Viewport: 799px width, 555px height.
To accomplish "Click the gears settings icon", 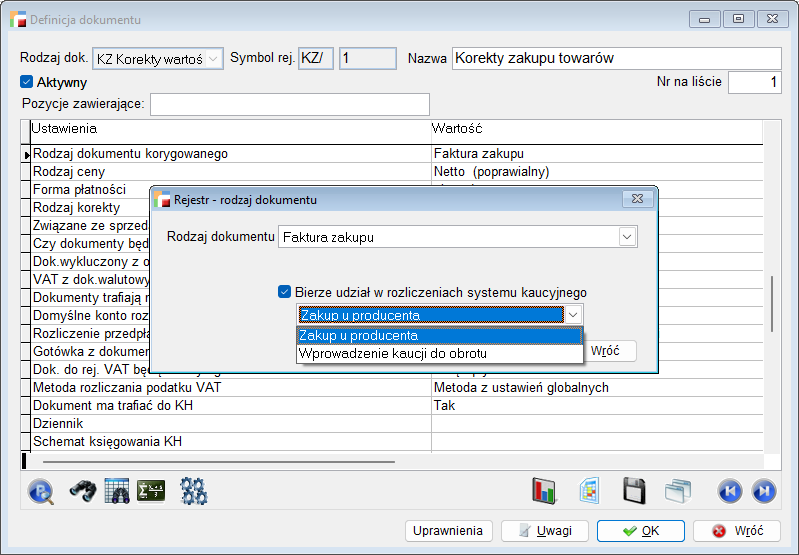I will coord(193,491).
